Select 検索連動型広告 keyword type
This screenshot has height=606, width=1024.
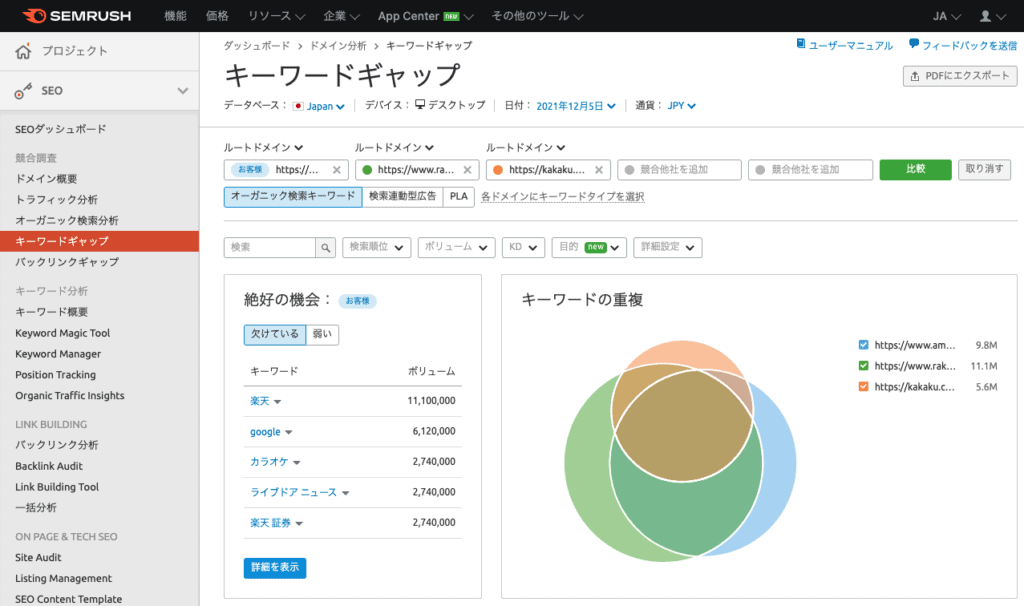(402, 197)
